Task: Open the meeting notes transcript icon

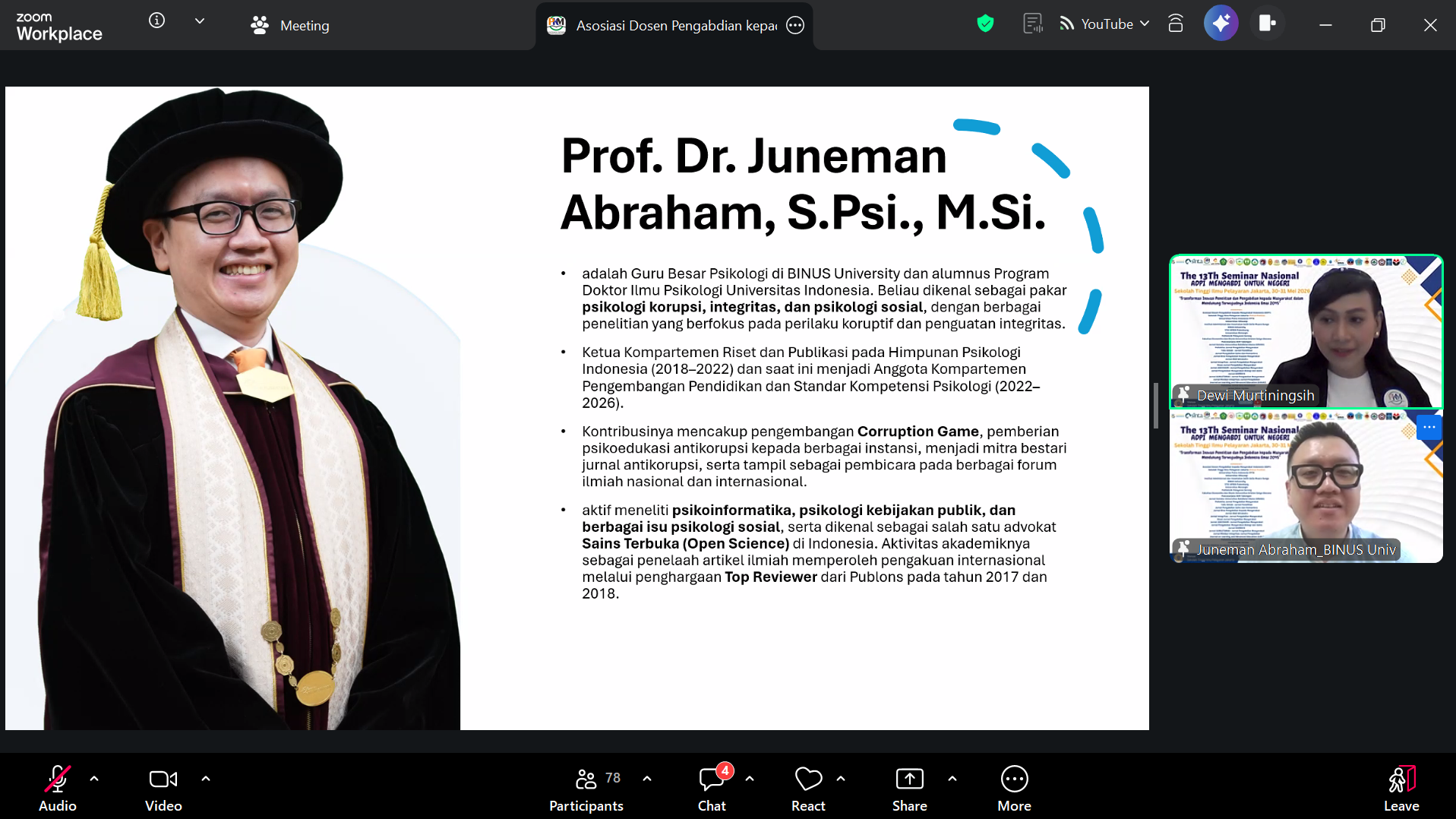Action: coord(1033,24)
